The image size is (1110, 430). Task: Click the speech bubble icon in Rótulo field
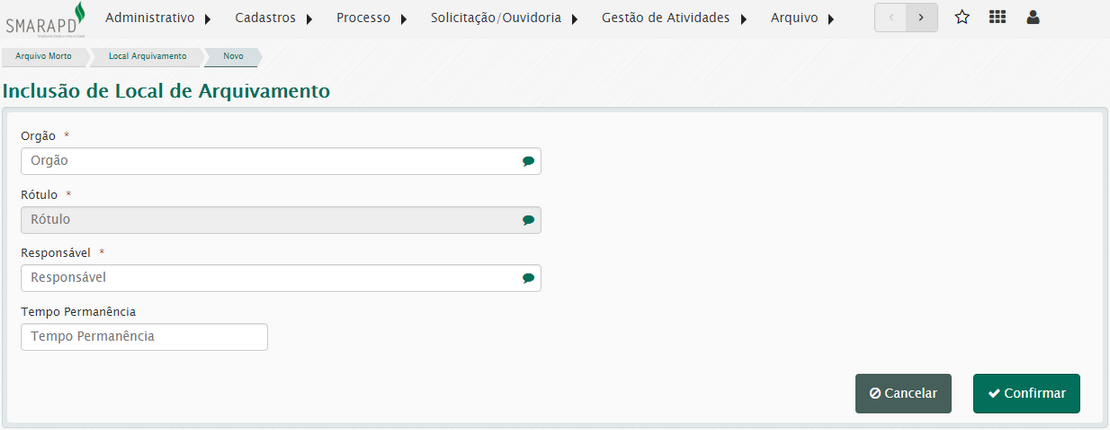click(528, 220)
